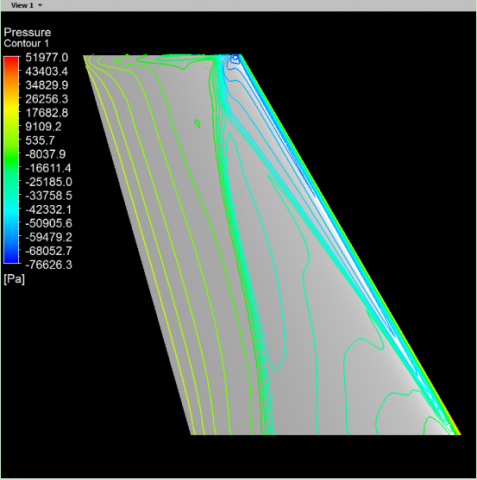Click the small closed green contour loop
Image resolution: width=477 pixels, height=480 pixels.
(x=197, y=124)
